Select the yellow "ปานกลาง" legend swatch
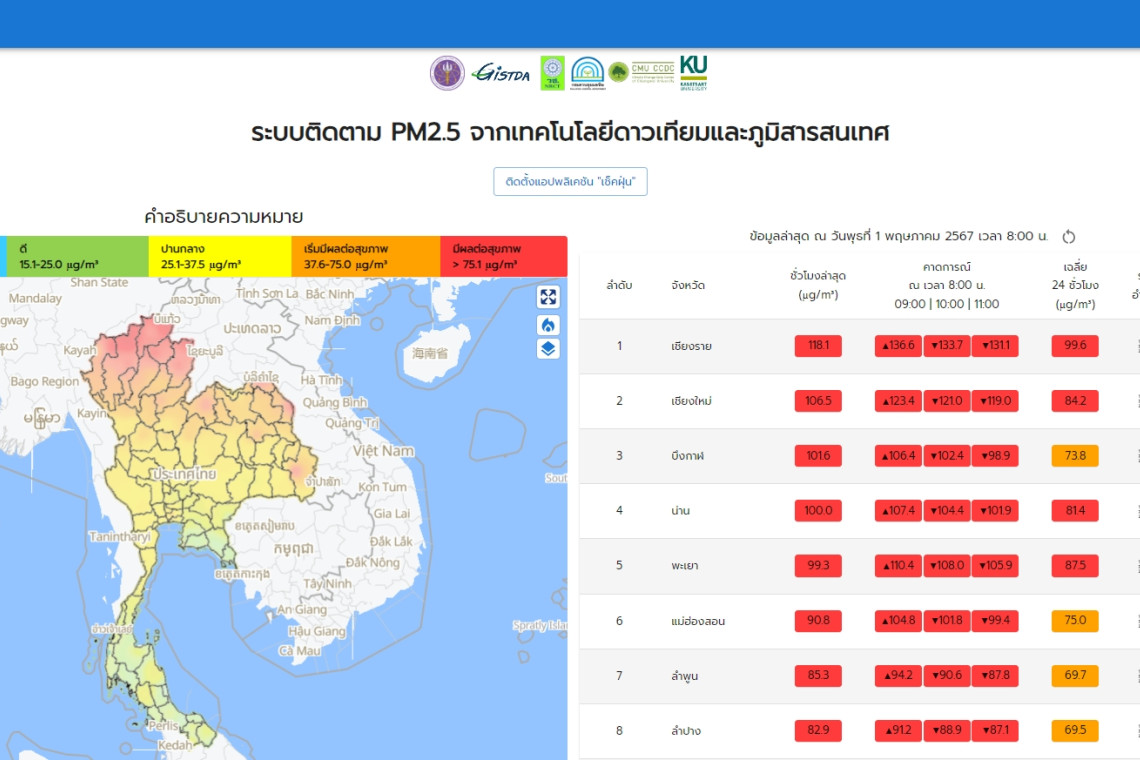 pyautogui.click(x=219, y=257)
